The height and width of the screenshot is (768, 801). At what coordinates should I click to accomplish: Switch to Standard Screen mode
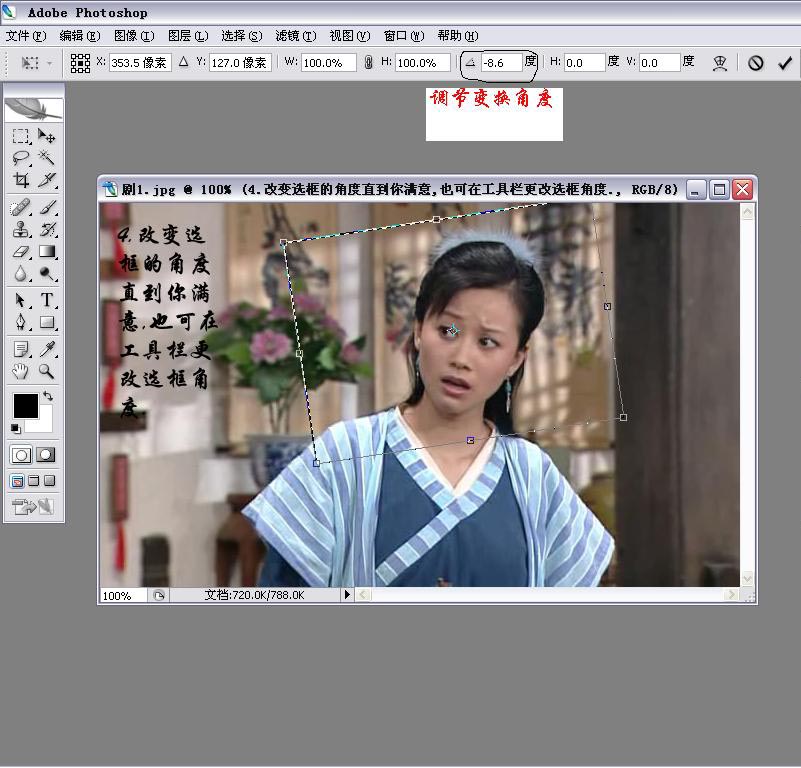pyautogui.click(x=17, y=481)
